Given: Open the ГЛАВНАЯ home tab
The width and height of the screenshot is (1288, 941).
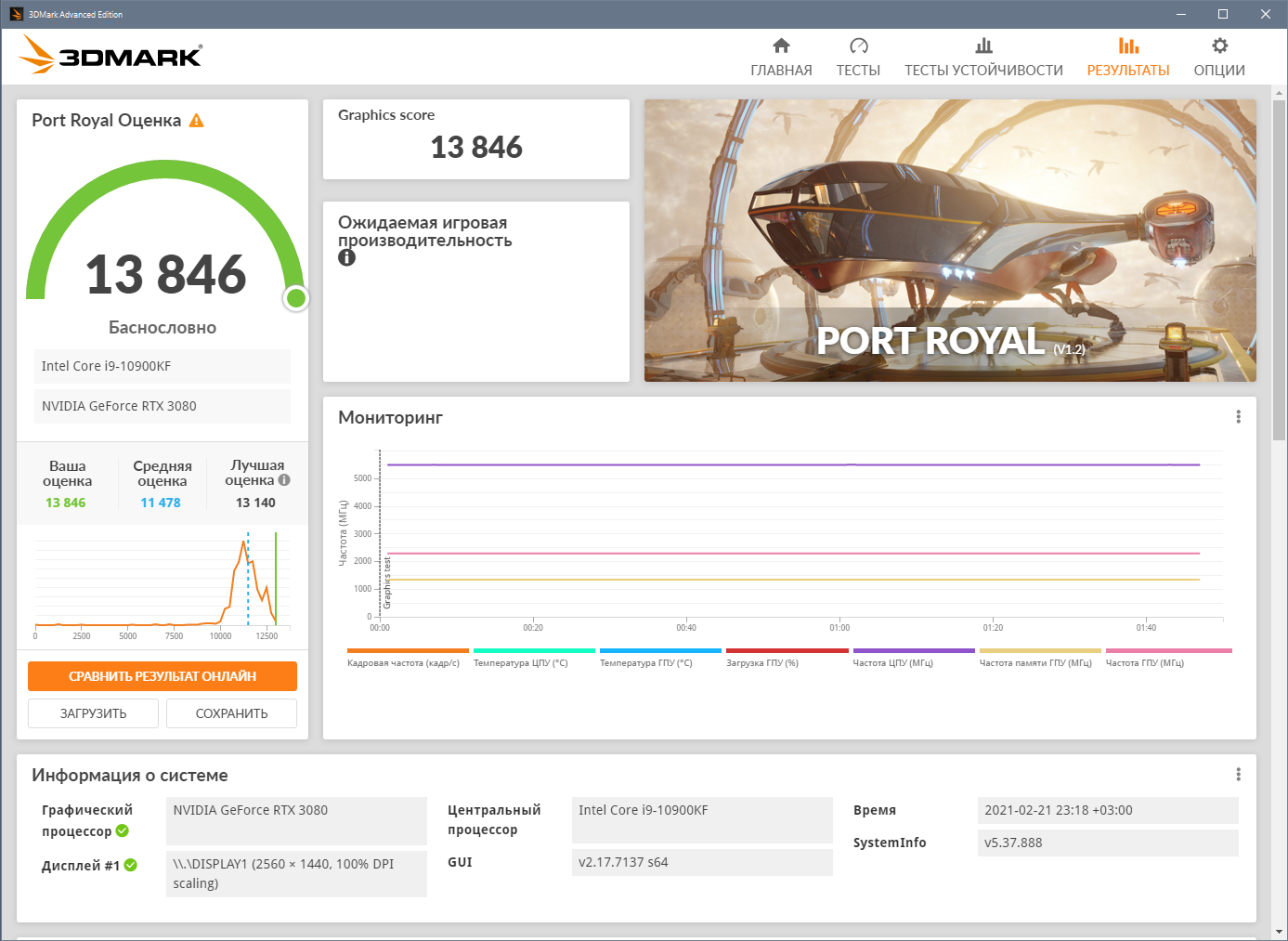Looking at the screenshot, I should pos(781,58).
